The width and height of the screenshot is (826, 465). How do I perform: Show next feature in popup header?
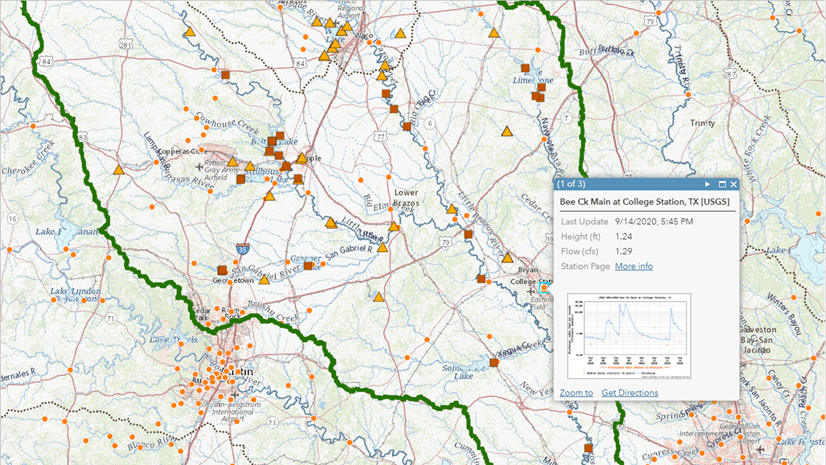[707, 184]
